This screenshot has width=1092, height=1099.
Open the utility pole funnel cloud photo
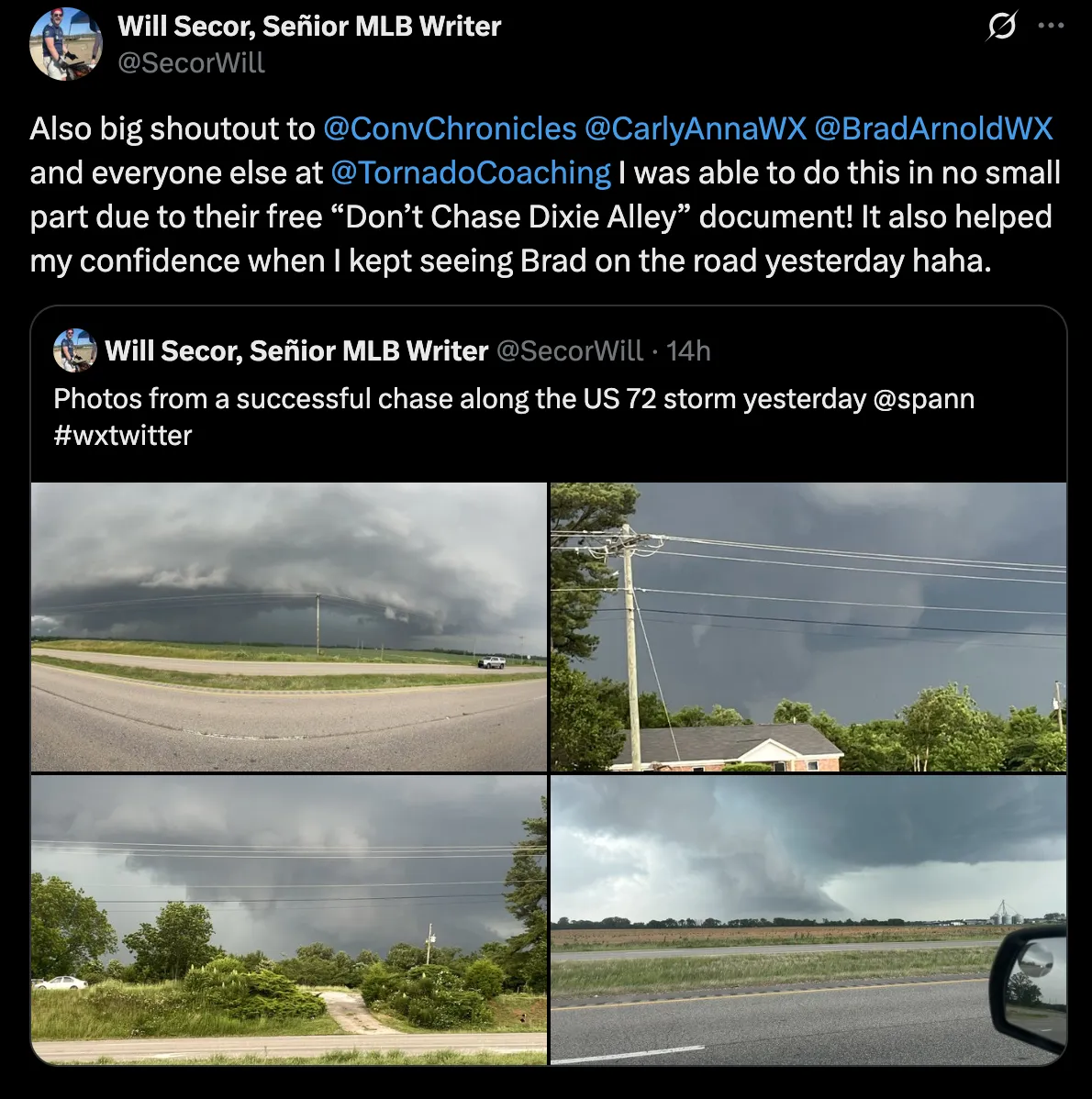click(808, 627)
